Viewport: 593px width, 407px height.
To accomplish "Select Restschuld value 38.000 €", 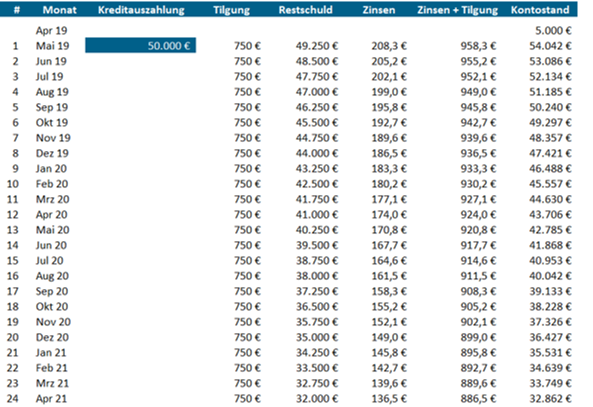I will point(317,276).
